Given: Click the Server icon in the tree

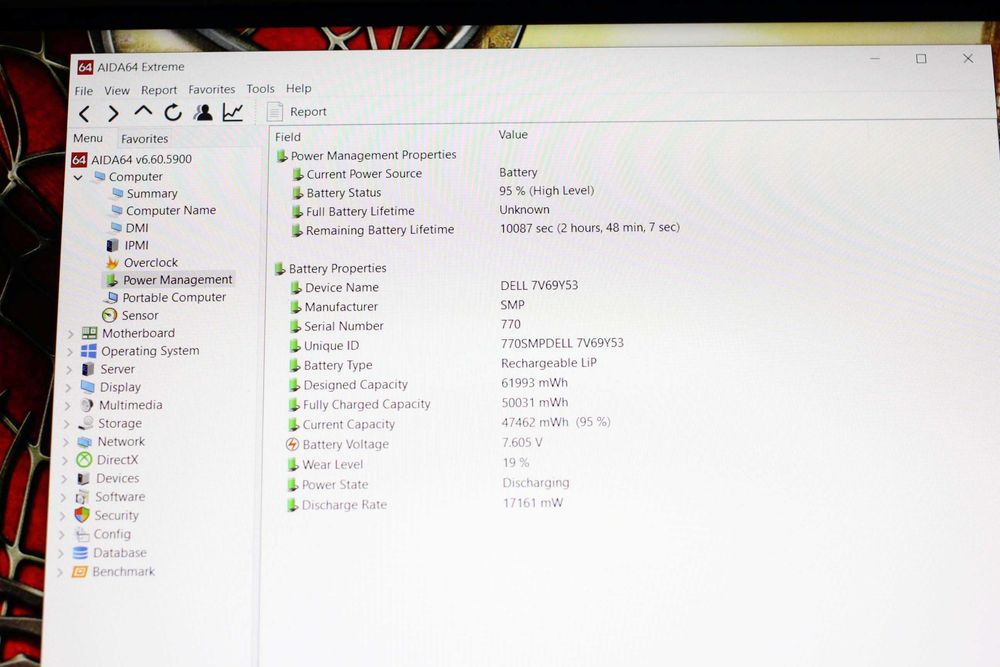Looking at the screenshot, I should coord(88,369).
